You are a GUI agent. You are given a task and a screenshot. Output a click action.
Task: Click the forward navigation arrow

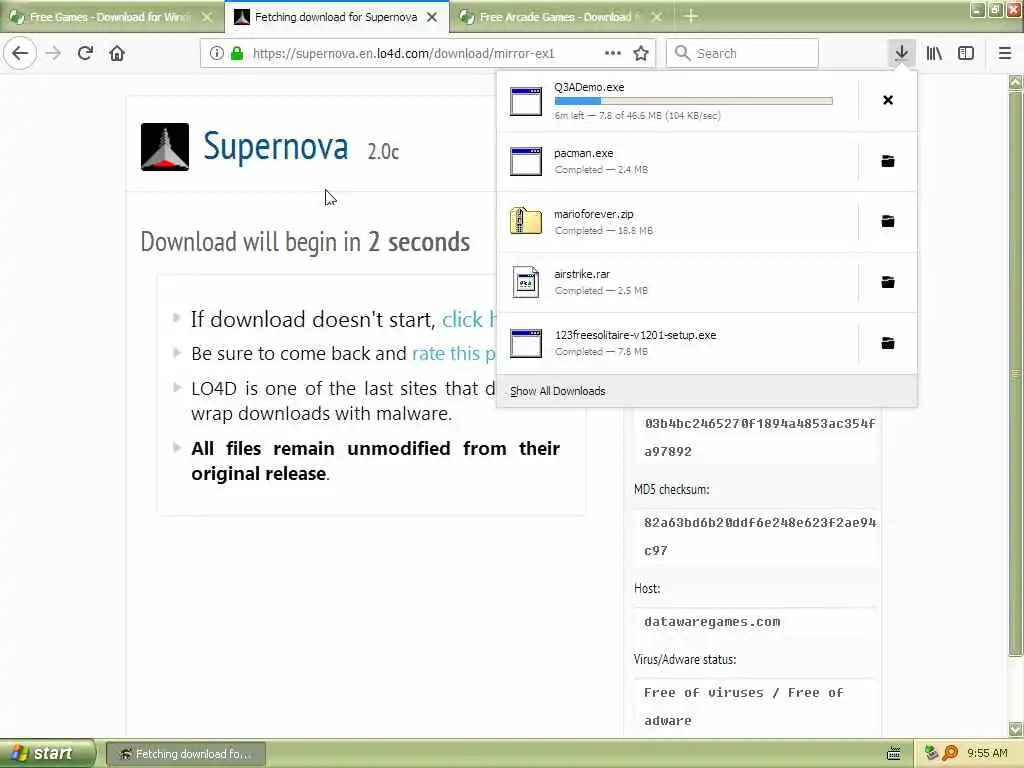53,53
